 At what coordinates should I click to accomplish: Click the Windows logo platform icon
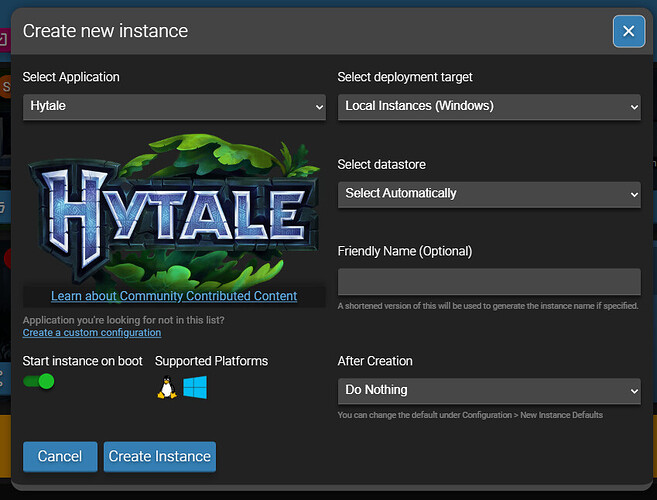point(194,388)
